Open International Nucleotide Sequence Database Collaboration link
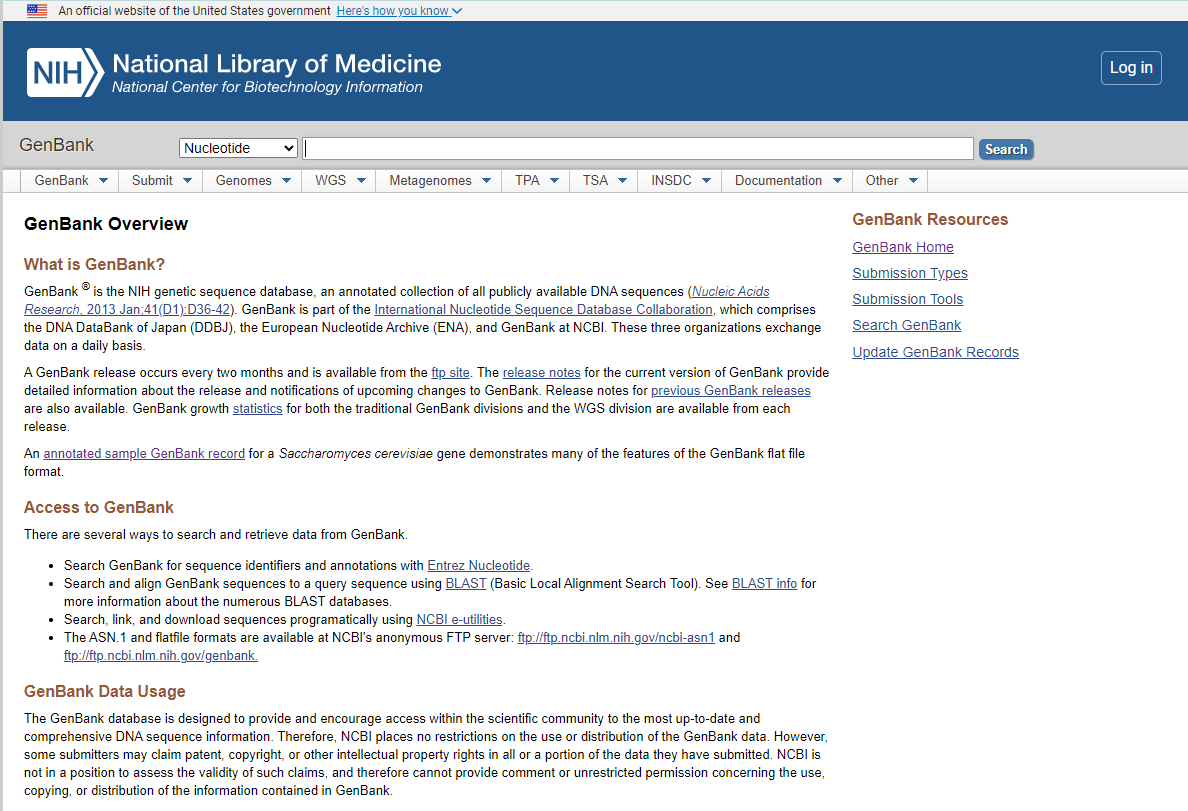The image size is (1188, 811). (543, 309)
